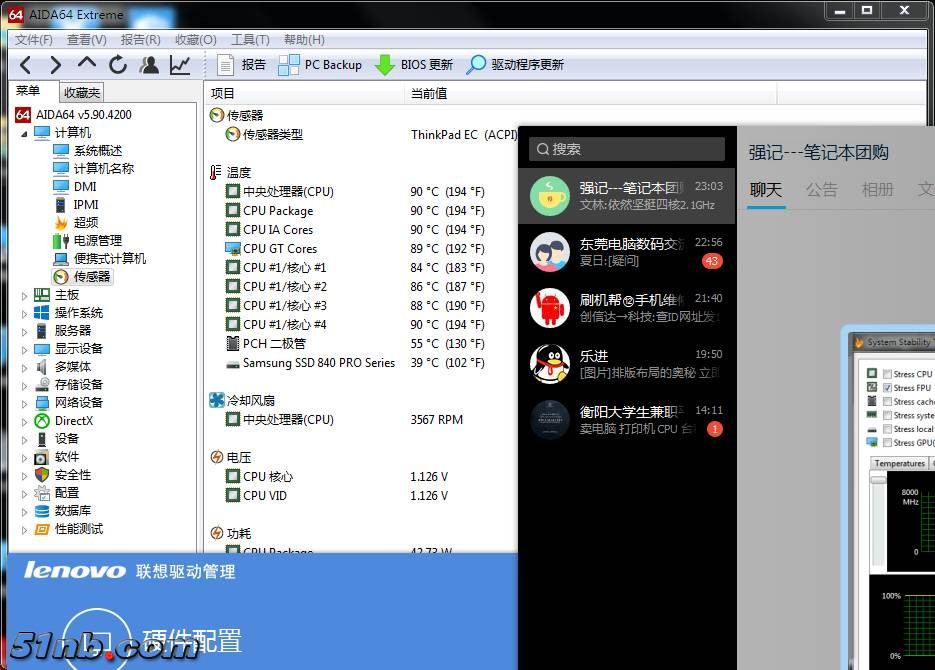The width and height of the screenshot is (935, 670).
Task: Select 传感器 sensor tree item
Action: 92,277
